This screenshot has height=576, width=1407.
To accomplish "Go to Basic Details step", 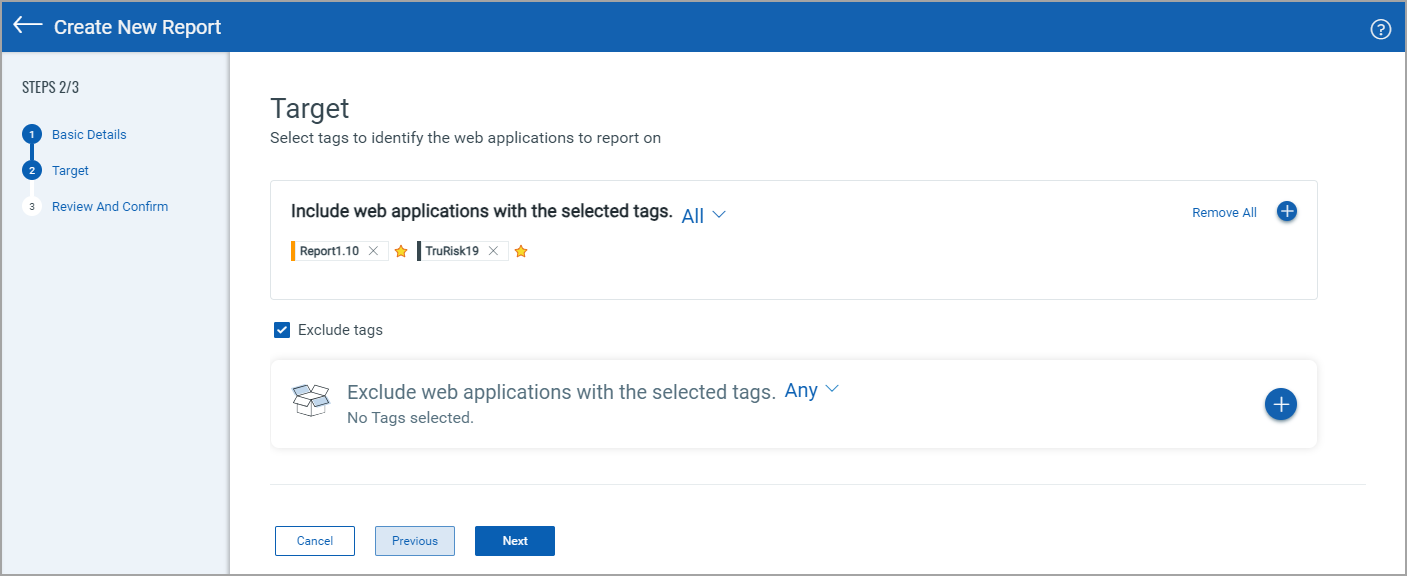I will click(x=89, y=135).
